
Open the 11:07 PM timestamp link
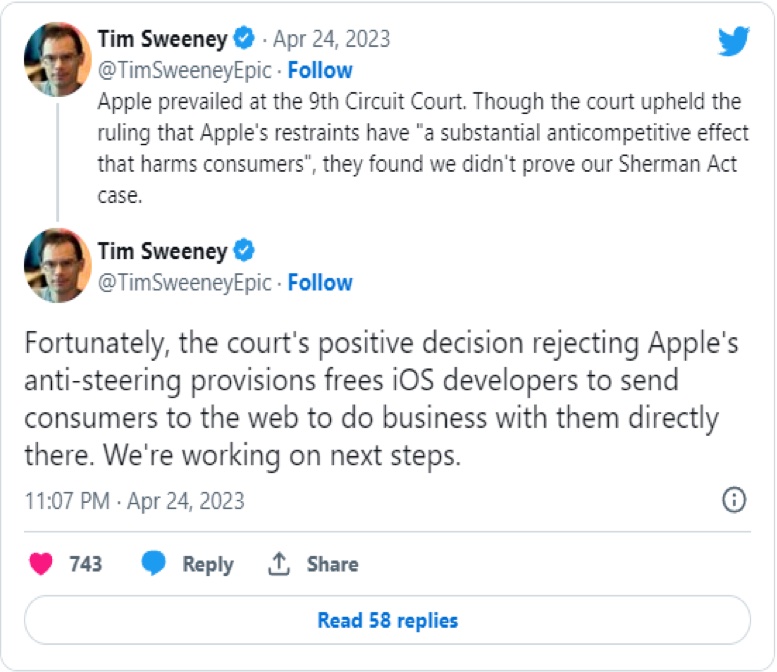click(134, 501)
